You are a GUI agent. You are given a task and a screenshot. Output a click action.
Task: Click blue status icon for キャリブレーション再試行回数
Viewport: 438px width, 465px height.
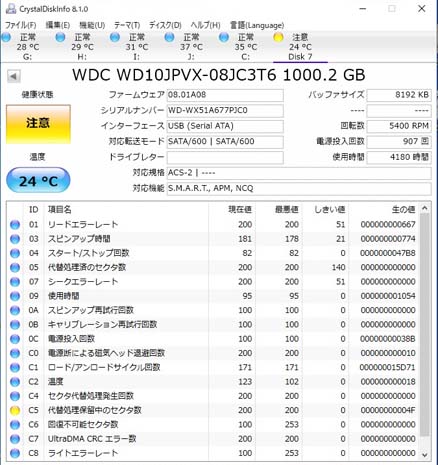[15, 325]
